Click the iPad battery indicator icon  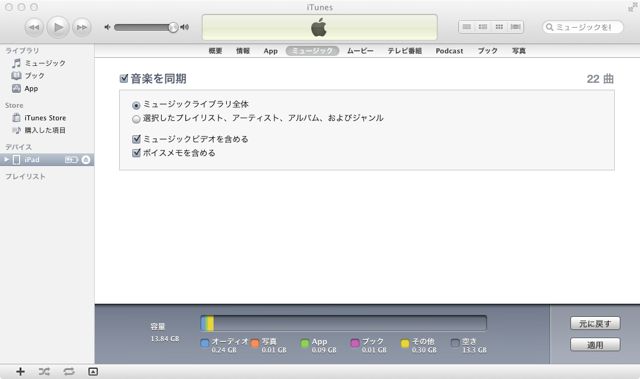(71, 160)
